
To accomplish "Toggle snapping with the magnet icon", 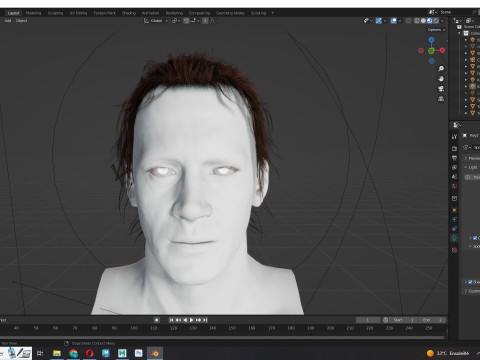I will click(186, 21).
